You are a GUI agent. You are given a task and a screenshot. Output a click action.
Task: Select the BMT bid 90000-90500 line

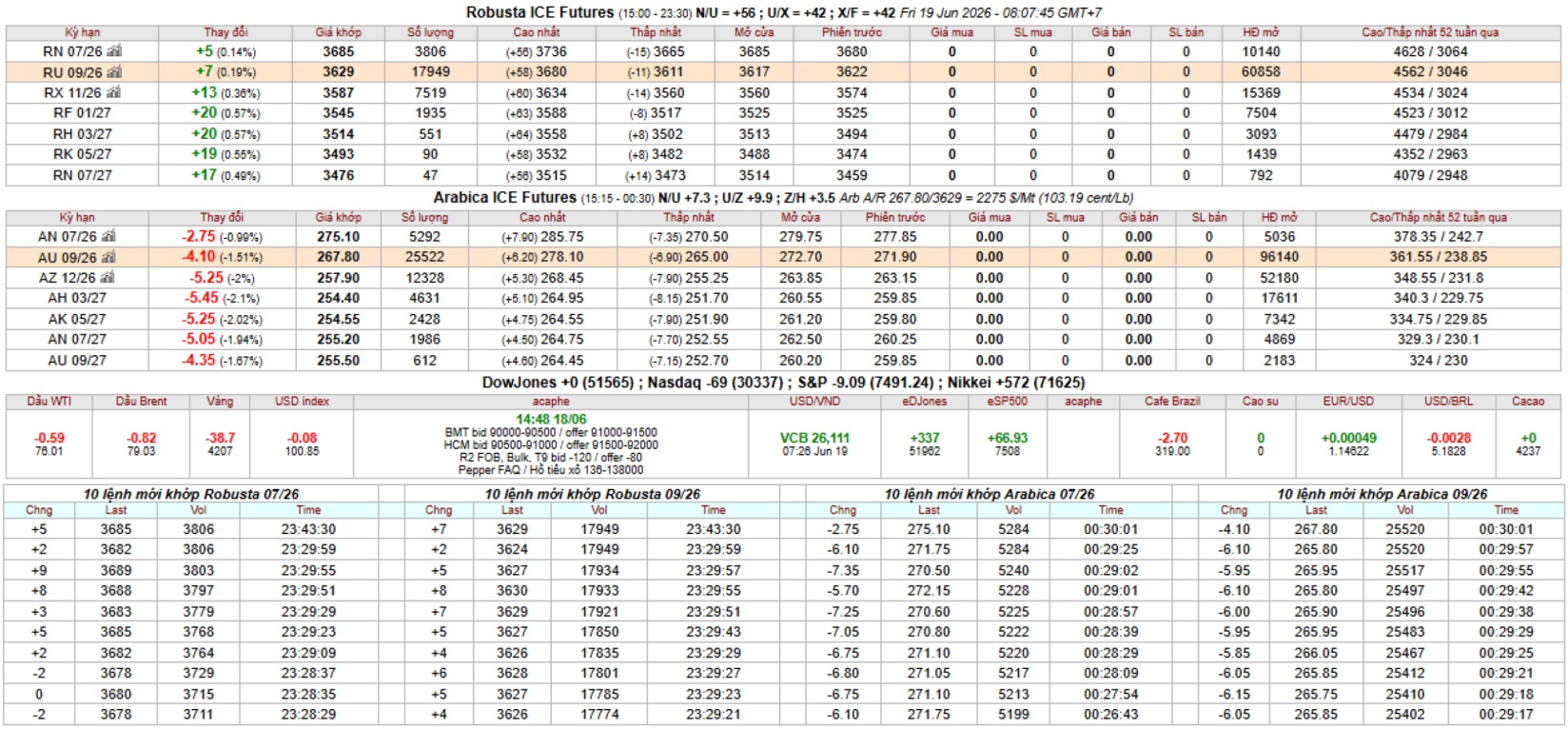point(551,432)
